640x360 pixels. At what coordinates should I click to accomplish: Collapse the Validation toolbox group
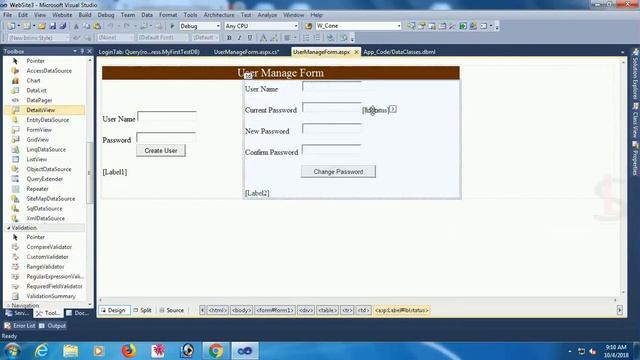[9, 228]
